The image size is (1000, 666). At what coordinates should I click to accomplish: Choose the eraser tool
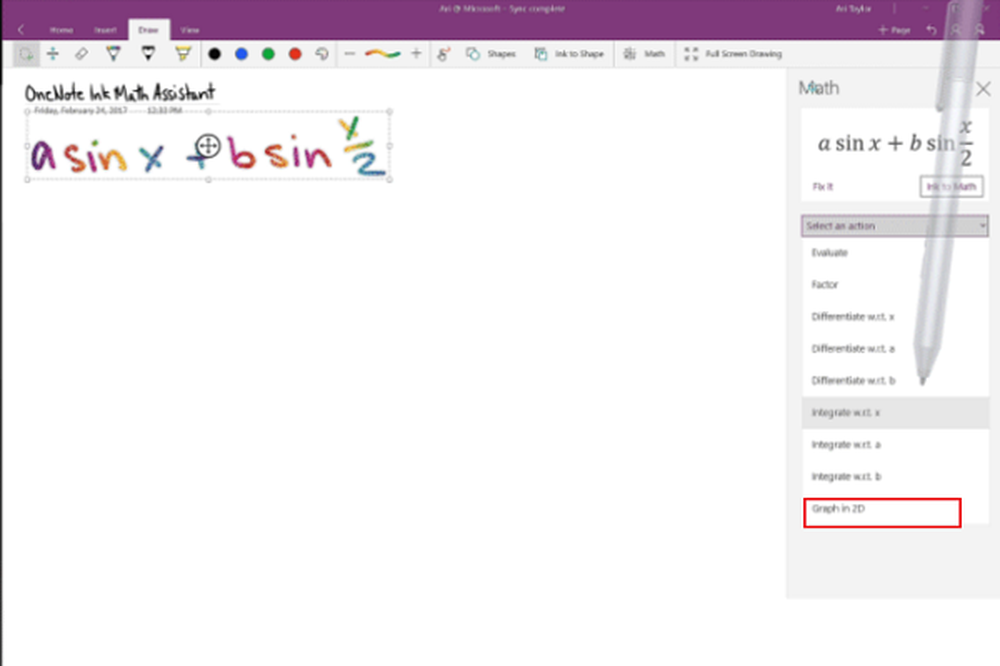tap(82, 54)
